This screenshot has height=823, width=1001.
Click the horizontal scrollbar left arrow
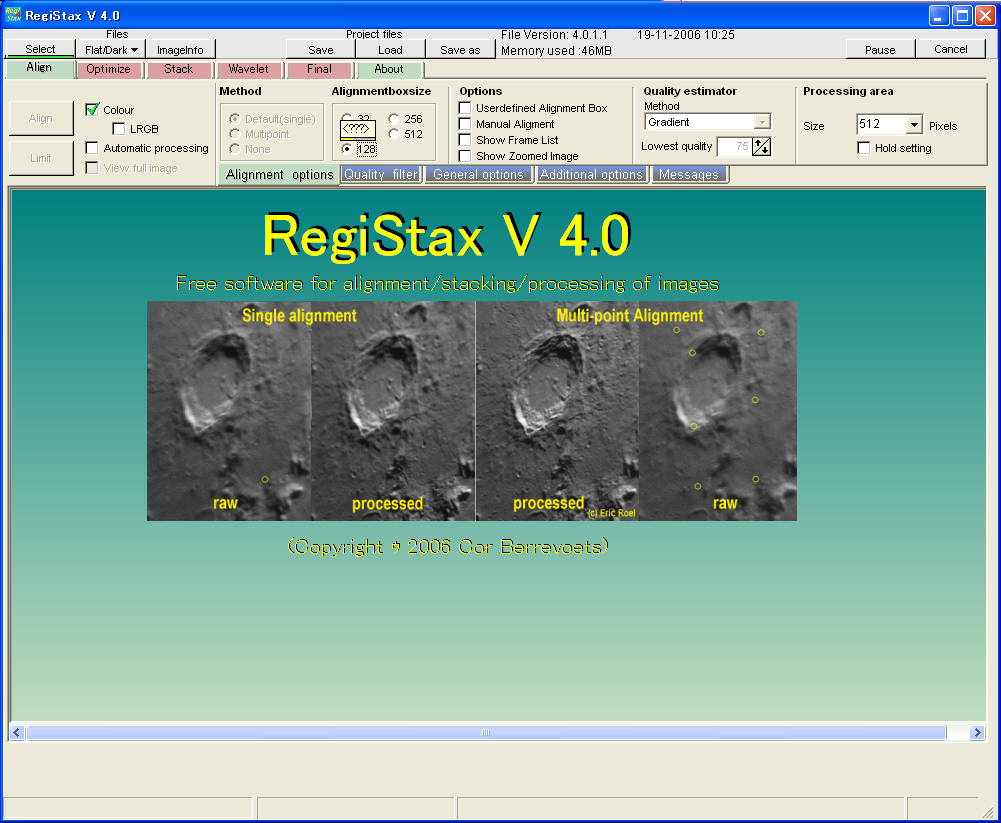point(17,733)
